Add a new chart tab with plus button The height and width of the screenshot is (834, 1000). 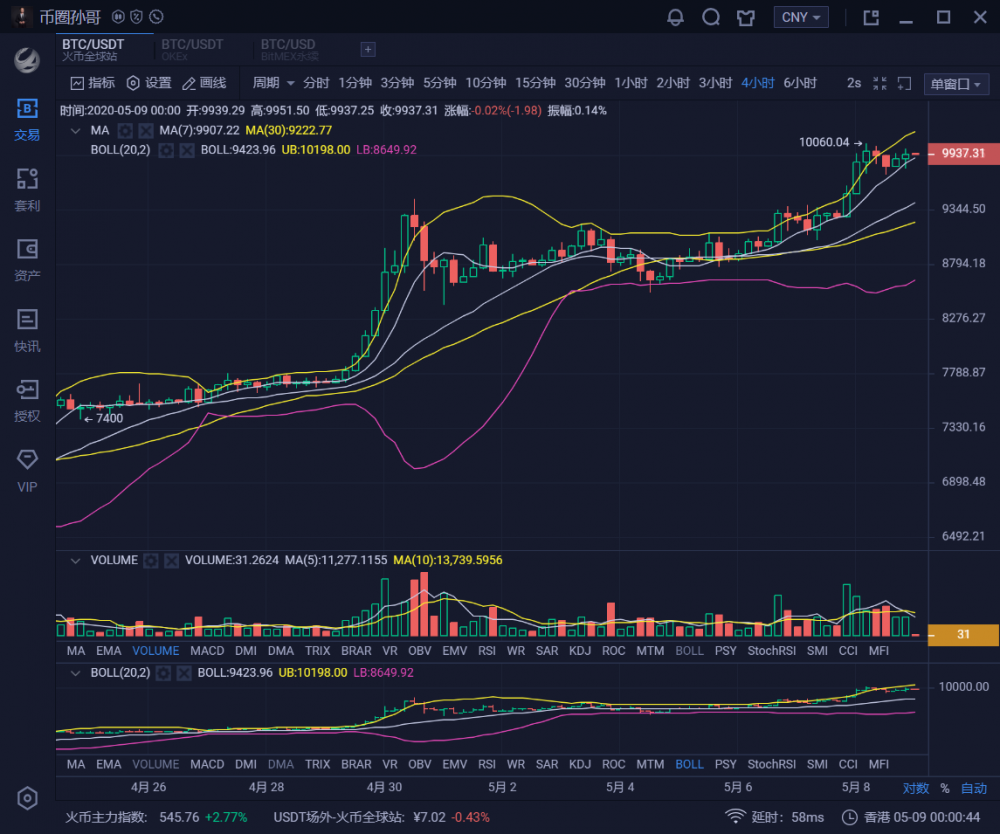(367, 49)
